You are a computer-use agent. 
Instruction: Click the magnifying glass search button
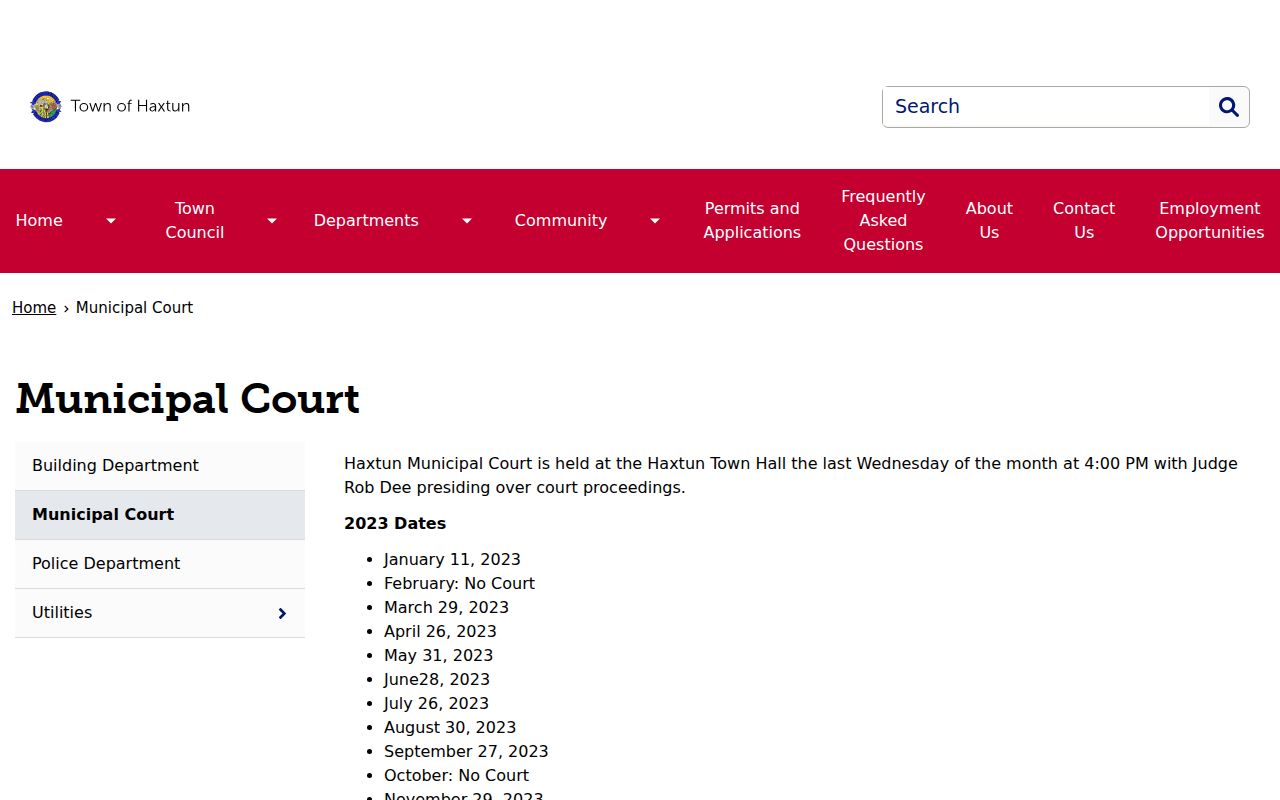click(1229, 107)
